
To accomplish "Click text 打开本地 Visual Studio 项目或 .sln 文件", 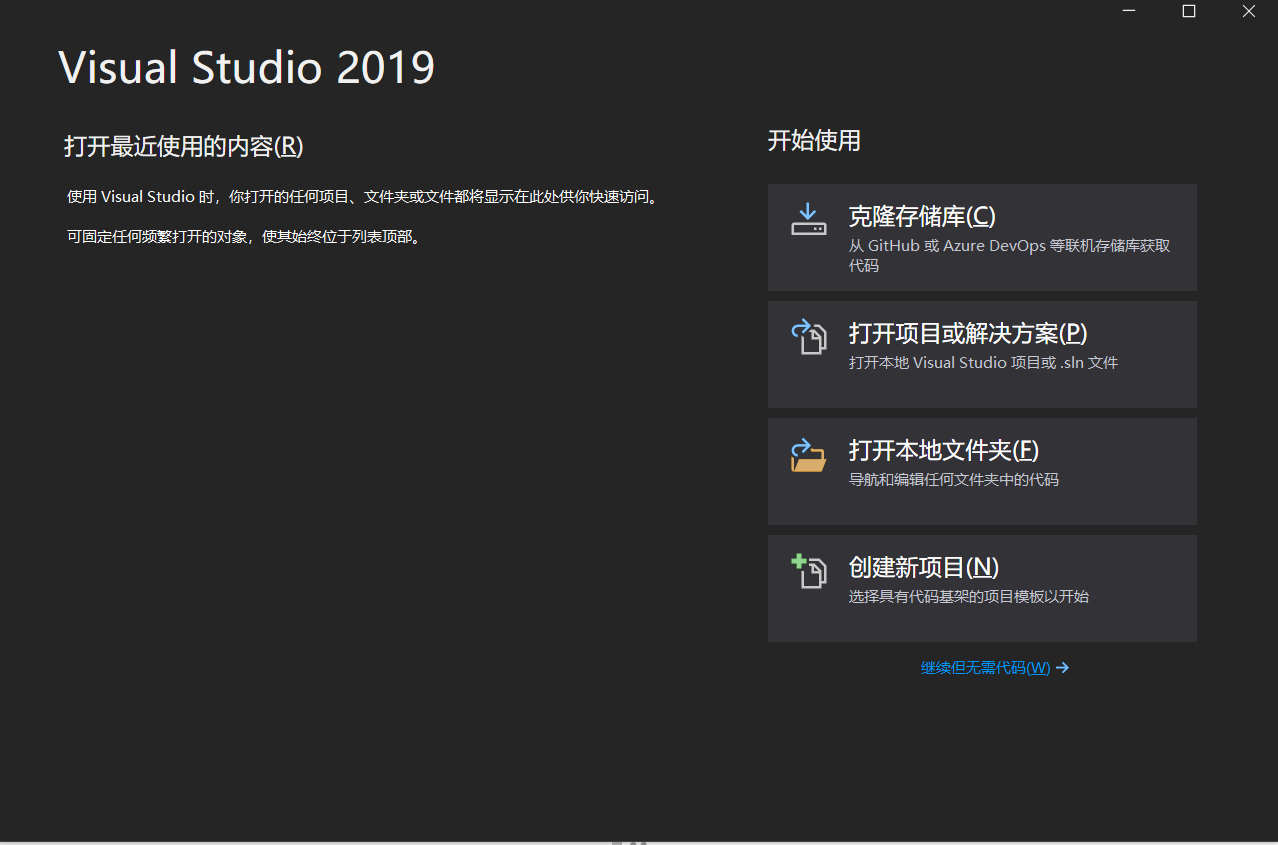I will [983, 362].
